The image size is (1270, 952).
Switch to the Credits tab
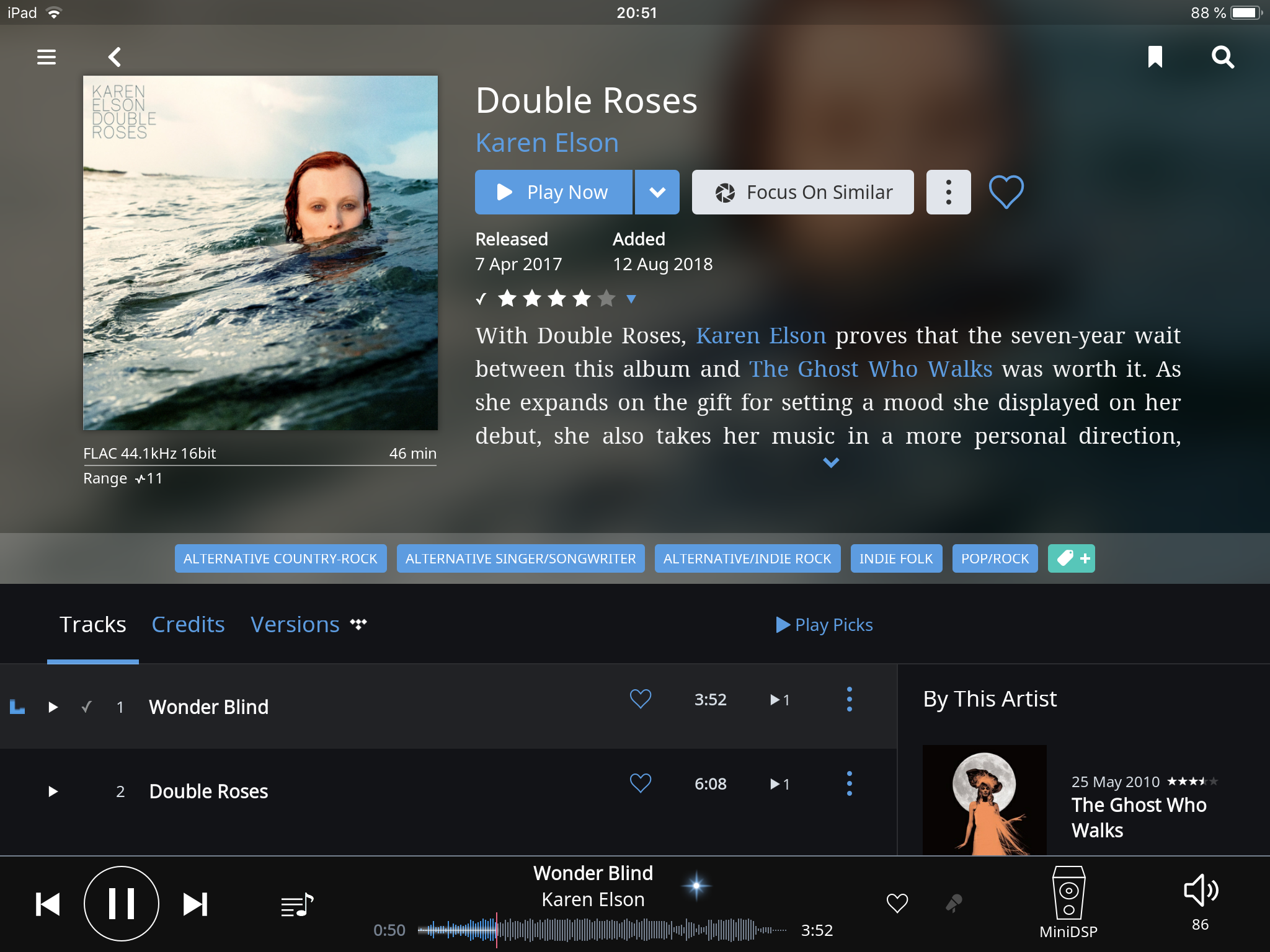coord(188,624)
